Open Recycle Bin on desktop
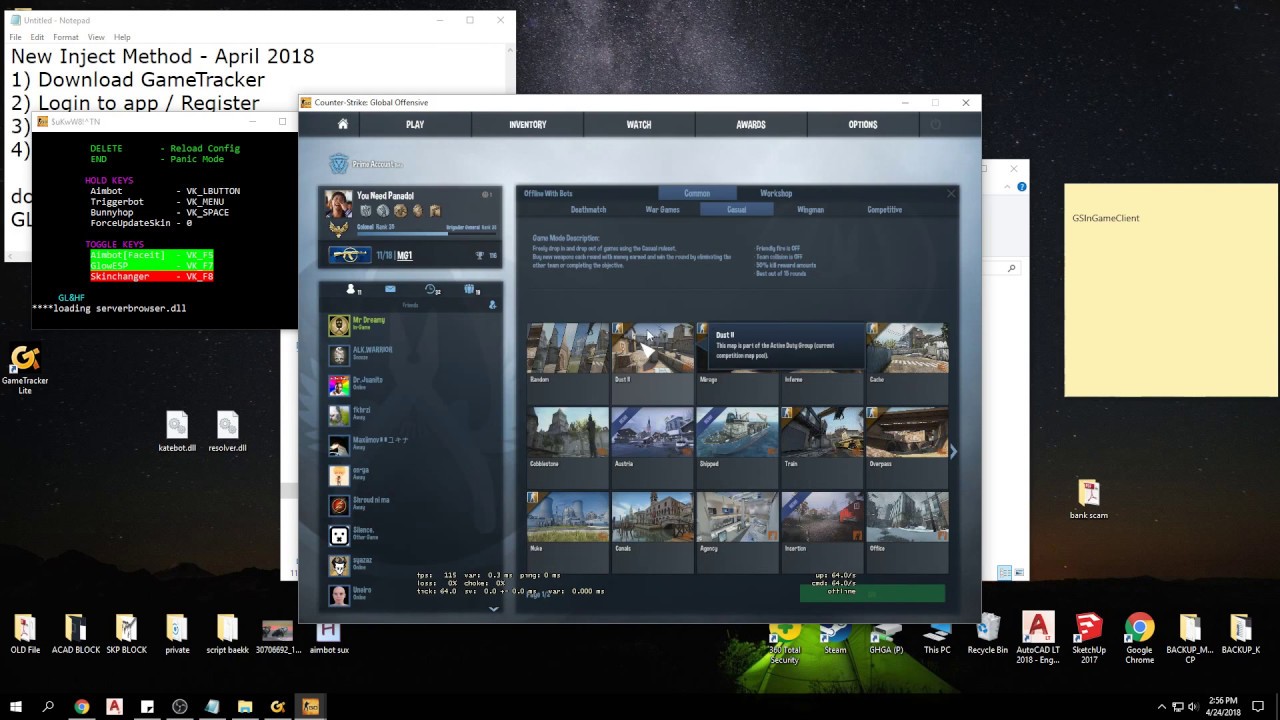Viewport: 1280px width, 720px height. click(987, 634)
